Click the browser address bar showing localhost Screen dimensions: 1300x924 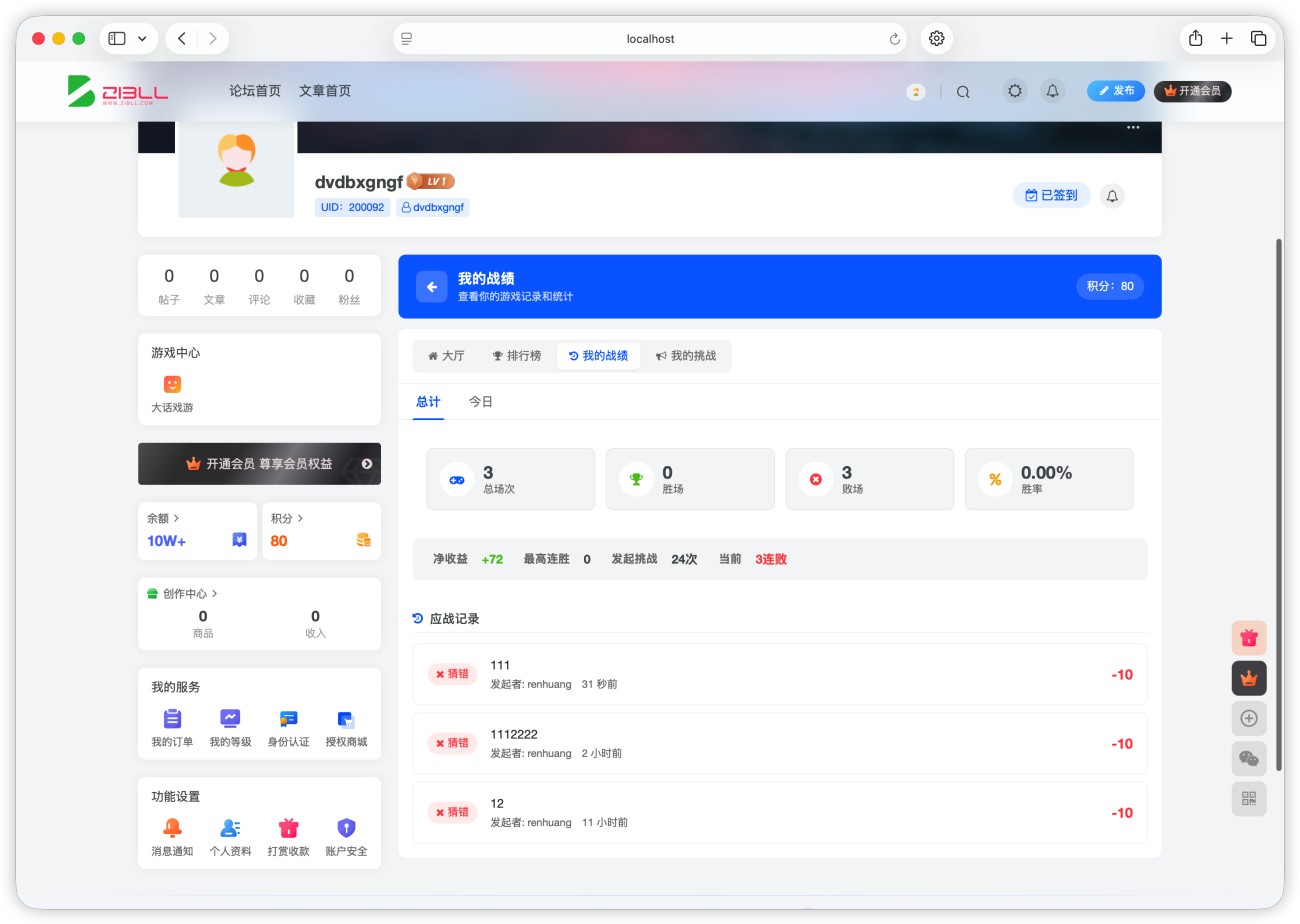(650, 39)
